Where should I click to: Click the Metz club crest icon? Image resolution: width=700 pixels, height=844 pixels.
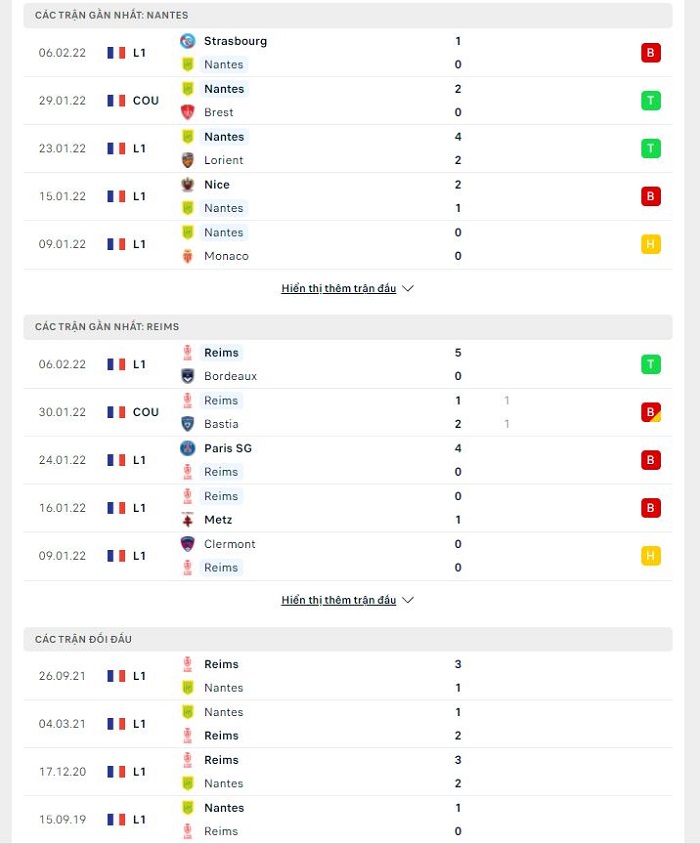pyautogui.click(x=187, y=519)
